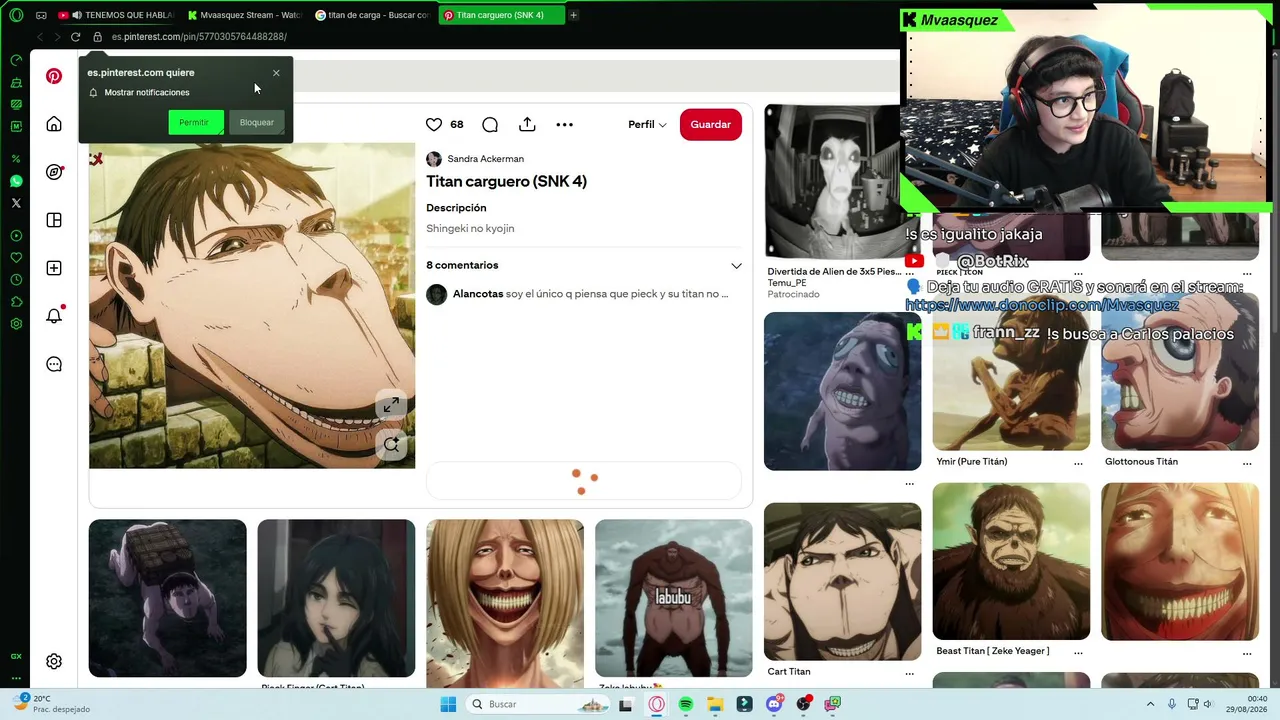Open the Pinterest explore compass icon
The height and width of the screenshot is (720, 1280).
coord(54,172)
